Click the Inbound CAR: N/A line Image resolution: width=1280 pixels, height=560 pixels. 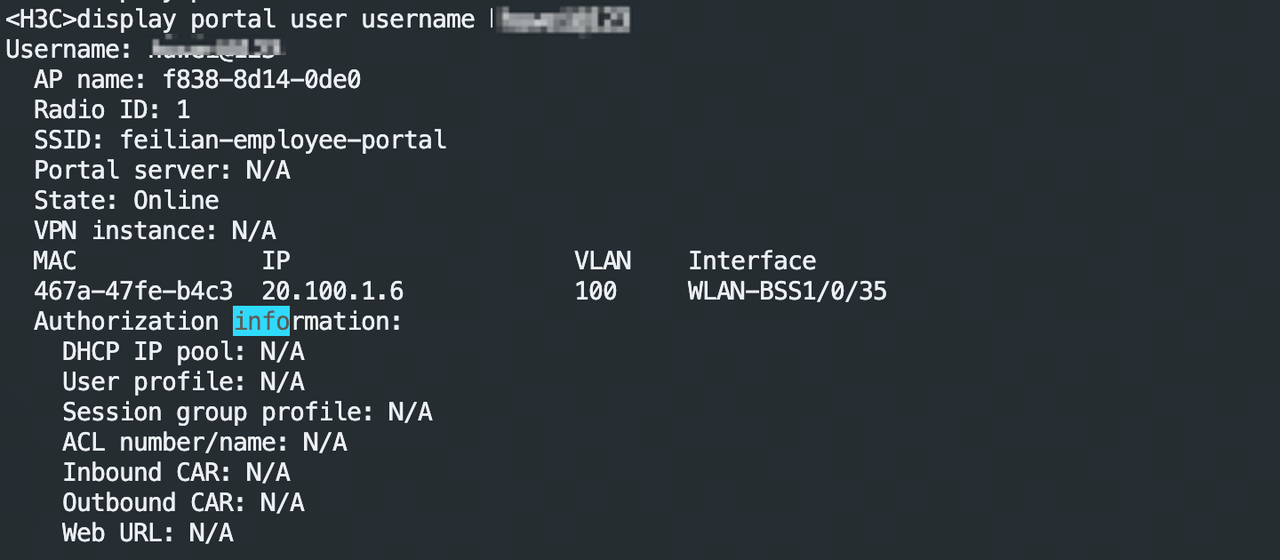176,472
